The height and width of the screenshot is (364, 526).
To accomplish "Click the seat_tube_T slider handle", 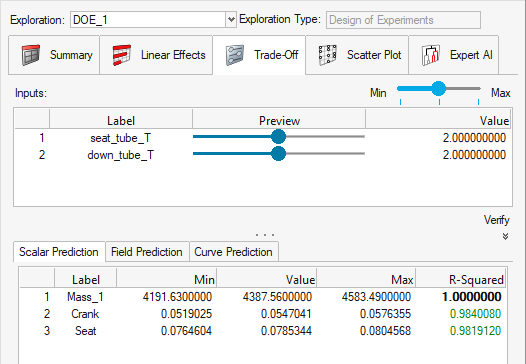I will pos(278,137).
